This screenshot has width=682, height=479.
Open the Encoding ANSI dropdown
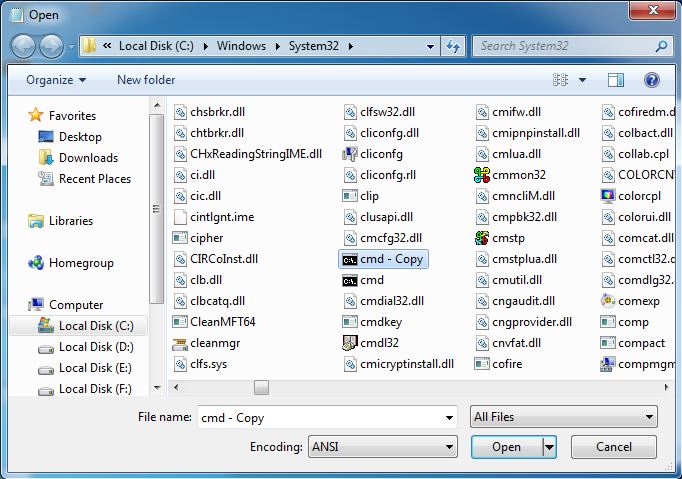[x=383, y=447]
